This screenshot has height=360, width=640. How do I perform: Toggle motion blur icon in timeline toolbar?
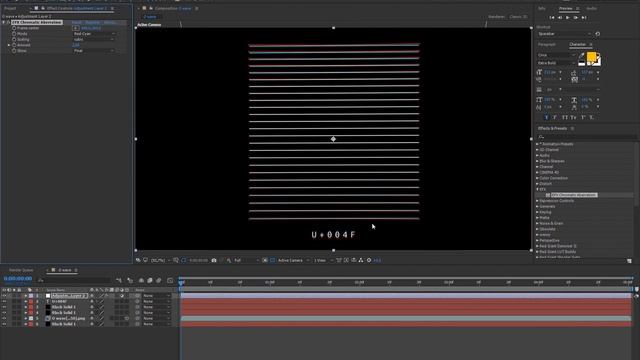158,280
